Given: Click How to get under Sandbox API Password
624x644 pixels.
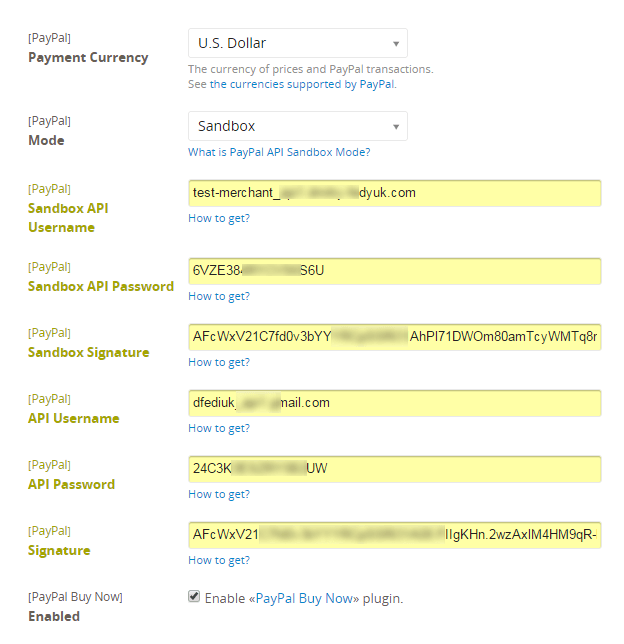Looking at the screenshot, I should coord(219,296).
